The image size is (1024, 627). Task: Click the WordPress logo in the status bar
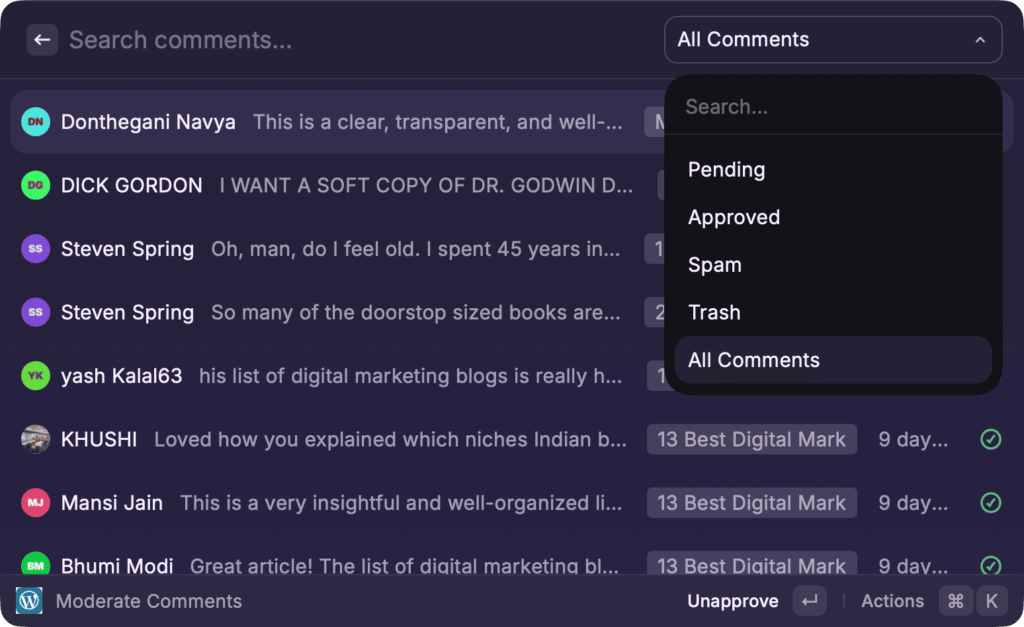pos(27,601)
